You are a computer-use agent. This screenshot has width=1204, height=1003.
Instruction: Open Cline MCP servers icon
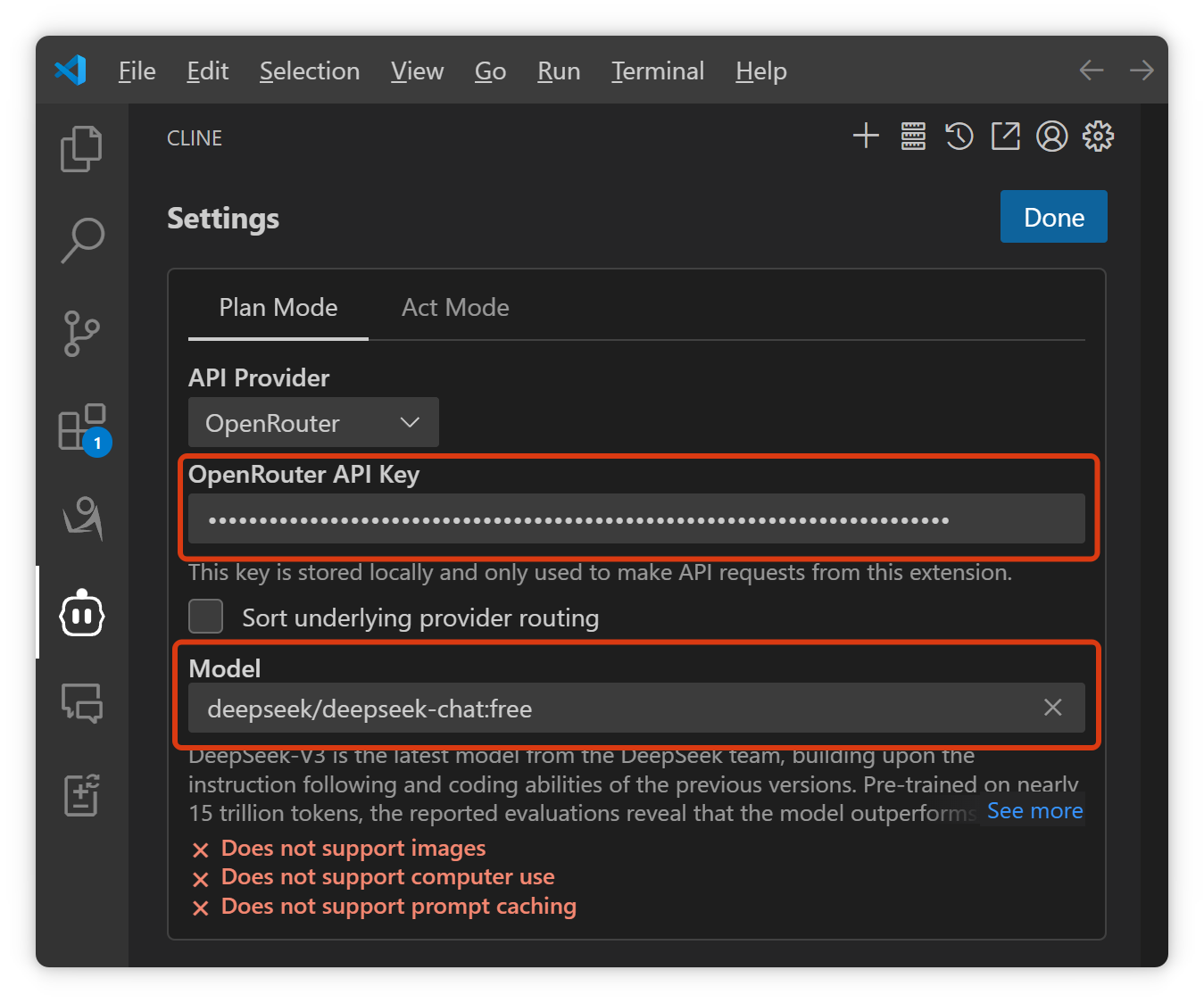coord(913,137)
